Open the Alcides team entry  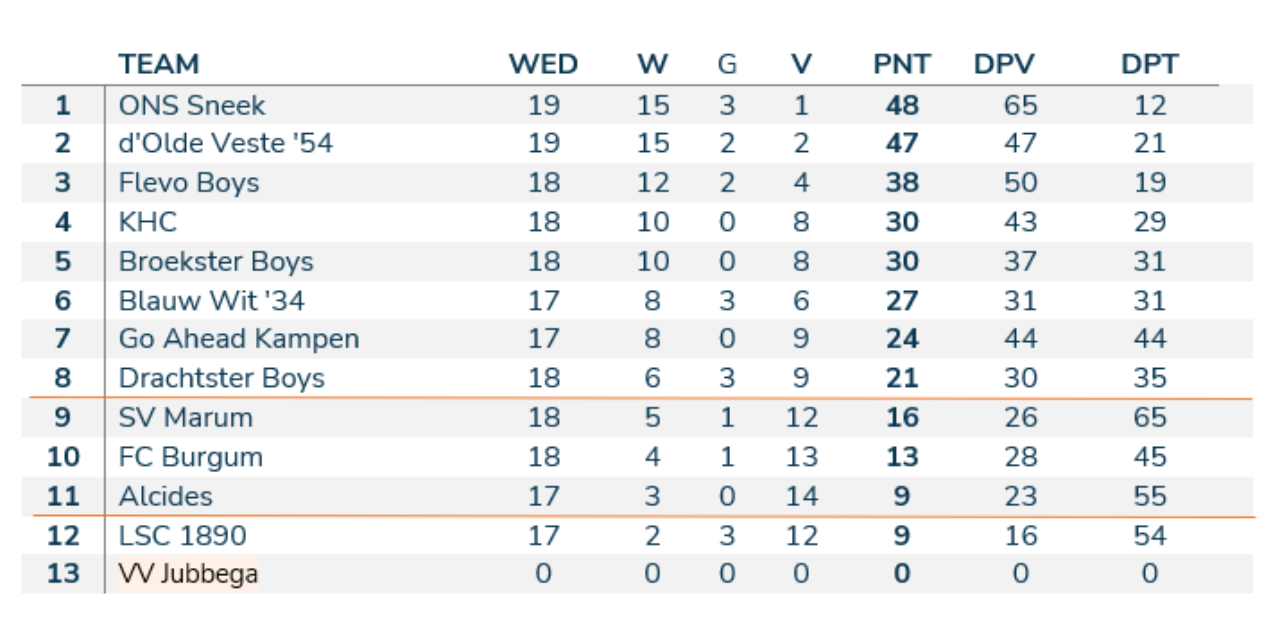coord(165,496)
